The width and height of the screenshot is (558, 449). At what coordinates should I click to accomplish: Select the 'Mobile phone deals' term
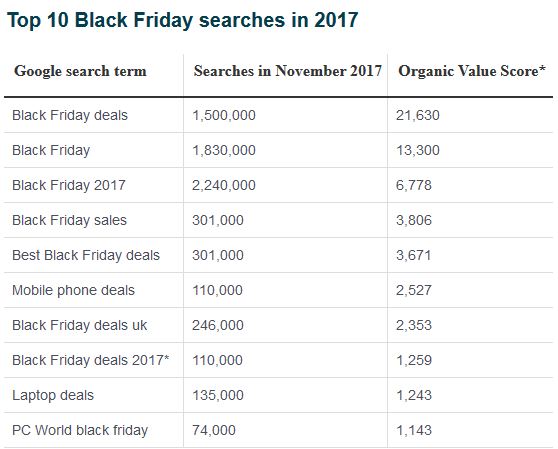point(73,290)
